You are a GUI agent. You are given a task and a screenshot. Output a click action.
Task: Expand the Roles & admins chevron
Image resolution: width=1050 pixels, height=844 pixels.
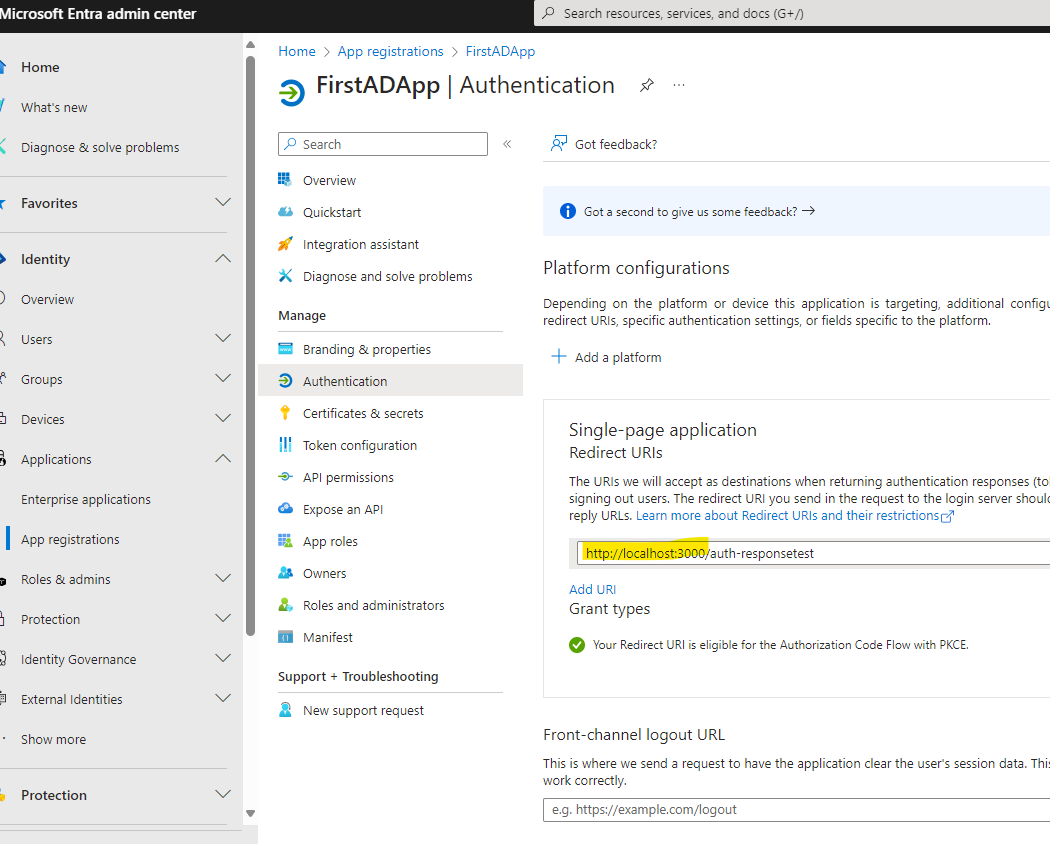point(223,579)
